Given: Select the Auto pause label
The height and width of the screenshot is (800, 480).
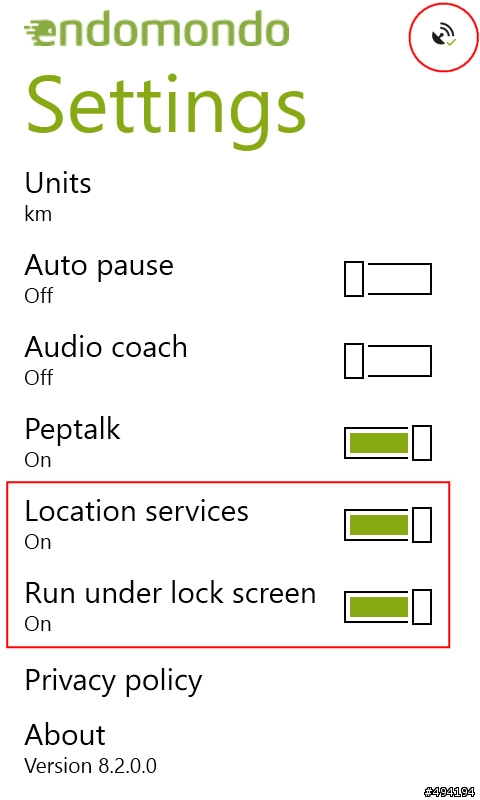Looking at the screenshot, I should pyautogui.click(x=99, y=266).
